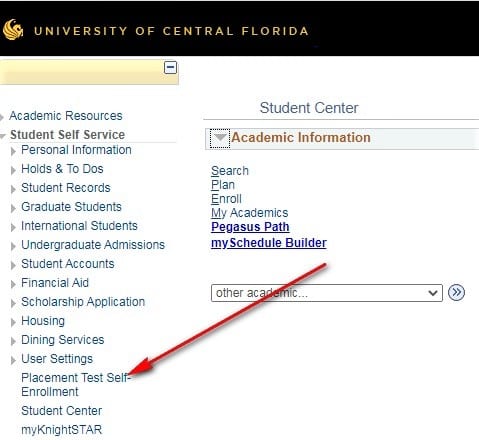Click the double-arrow go button
This screenshot has width=479, height=440.
click(x=456, y=293)
